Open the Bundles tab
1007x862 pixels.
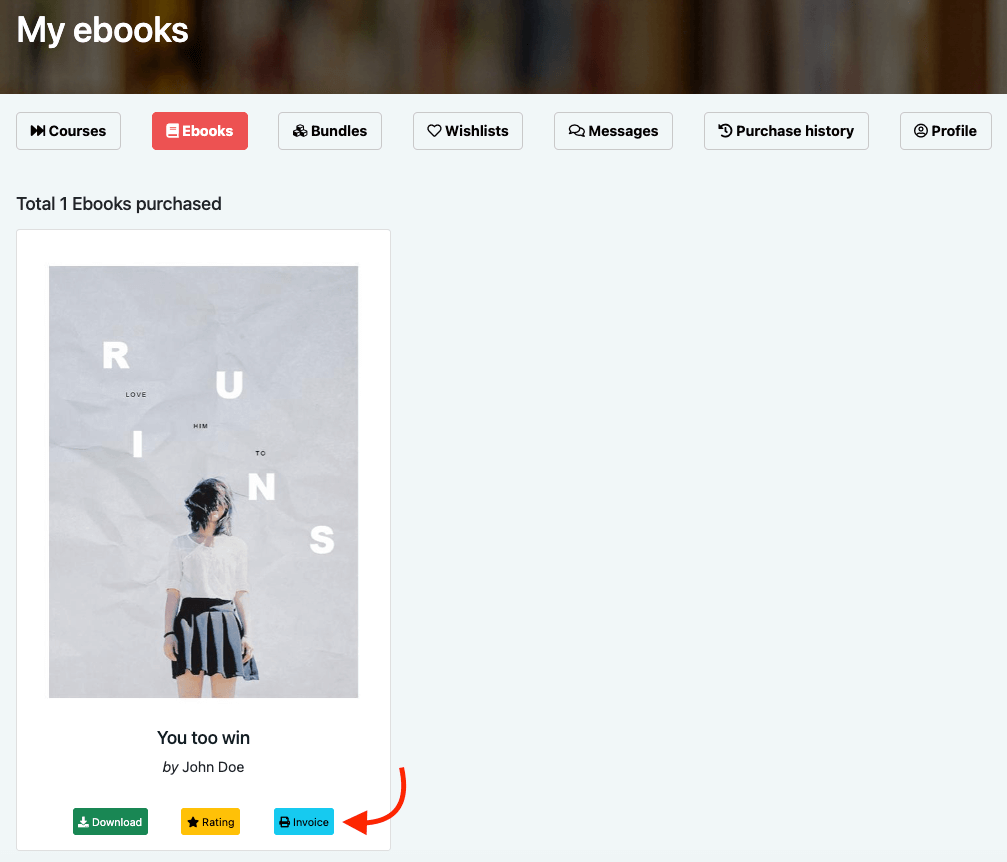click(330, 130)
